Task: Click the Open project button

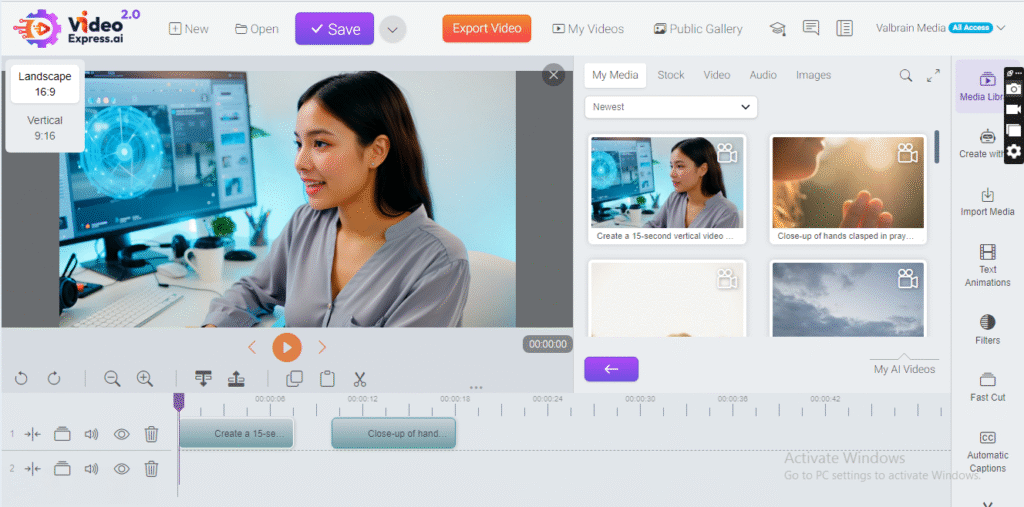Action: pos(257,29)
